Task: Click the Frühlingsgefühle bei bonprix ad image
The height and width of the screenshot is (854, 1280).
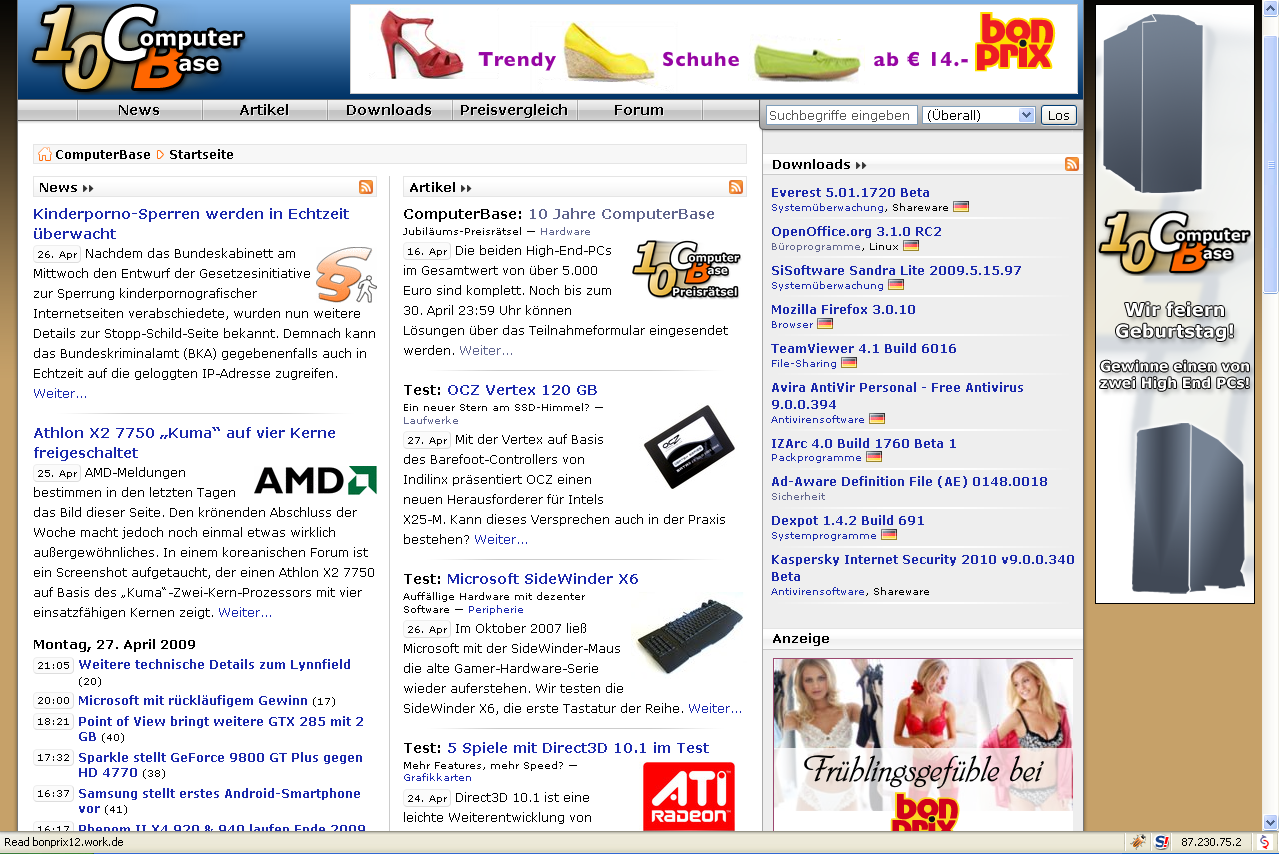Action: 923,745
